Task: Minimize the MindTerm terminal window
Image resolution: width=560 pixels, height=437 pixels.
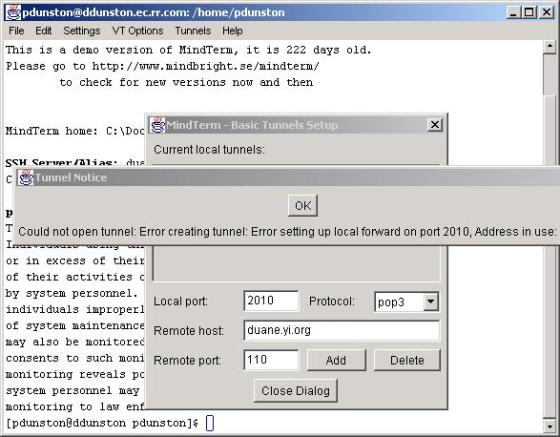Action: click(514, 12)
